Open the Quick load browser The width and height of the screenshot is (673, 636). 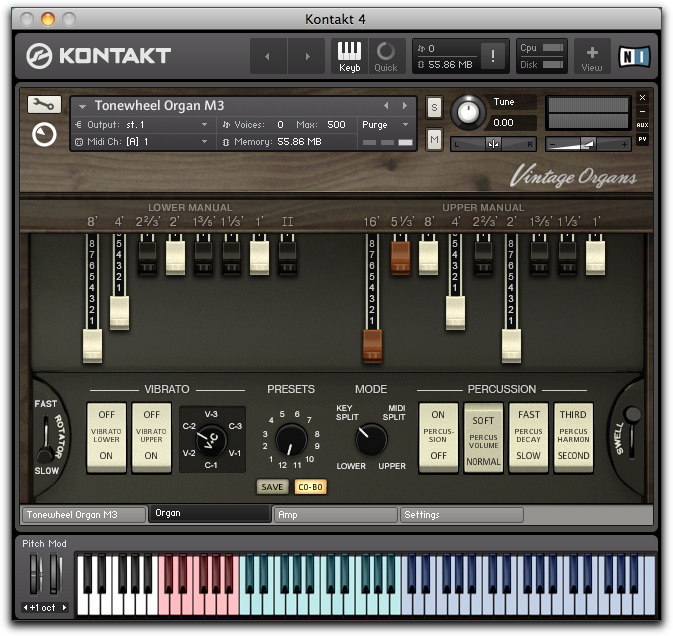[386, 56]
